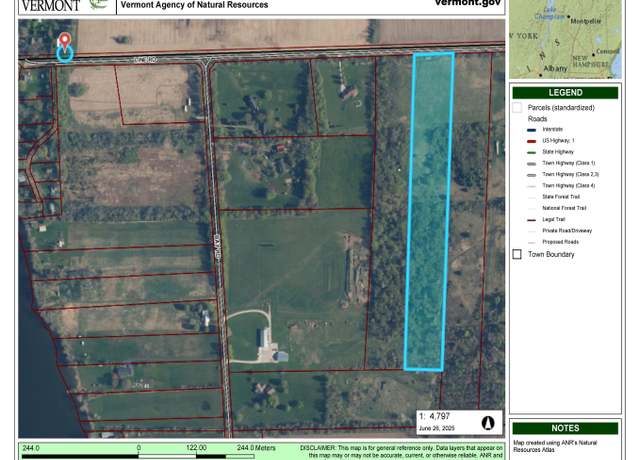Click the Roads legend label
This screenshot has height=460, width=640.
pyautogui.click(x=537, y=119)
